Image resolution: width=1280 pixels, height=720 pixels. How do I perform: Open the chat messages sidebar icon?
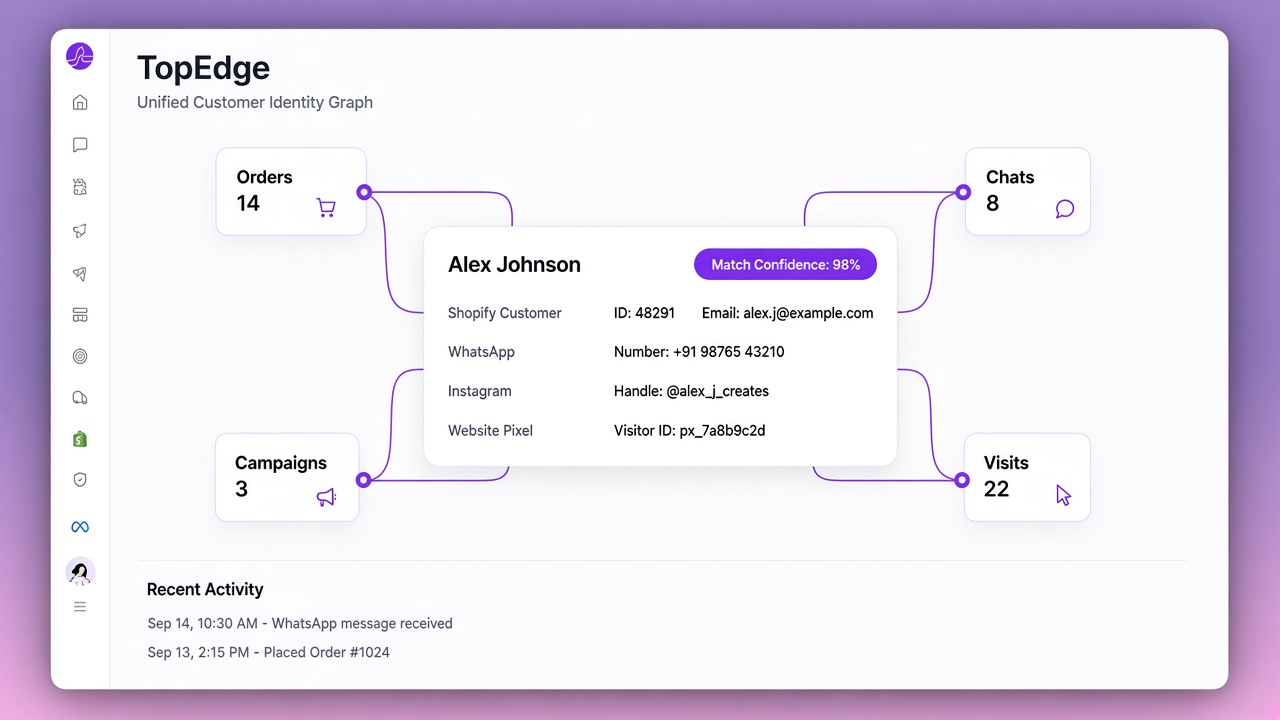(80, 145)
